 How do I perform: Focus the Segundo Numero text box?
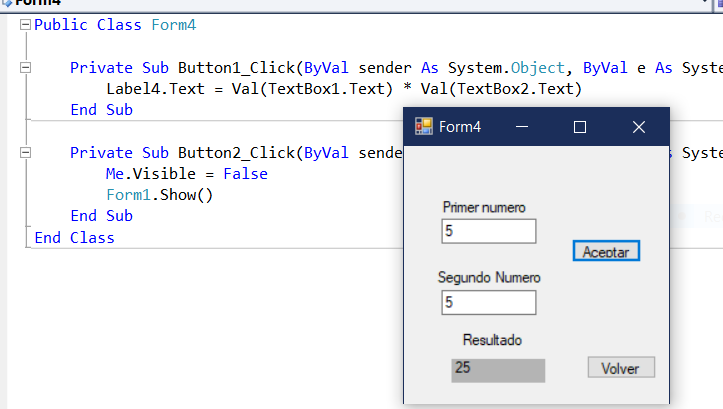pos(489,302)
